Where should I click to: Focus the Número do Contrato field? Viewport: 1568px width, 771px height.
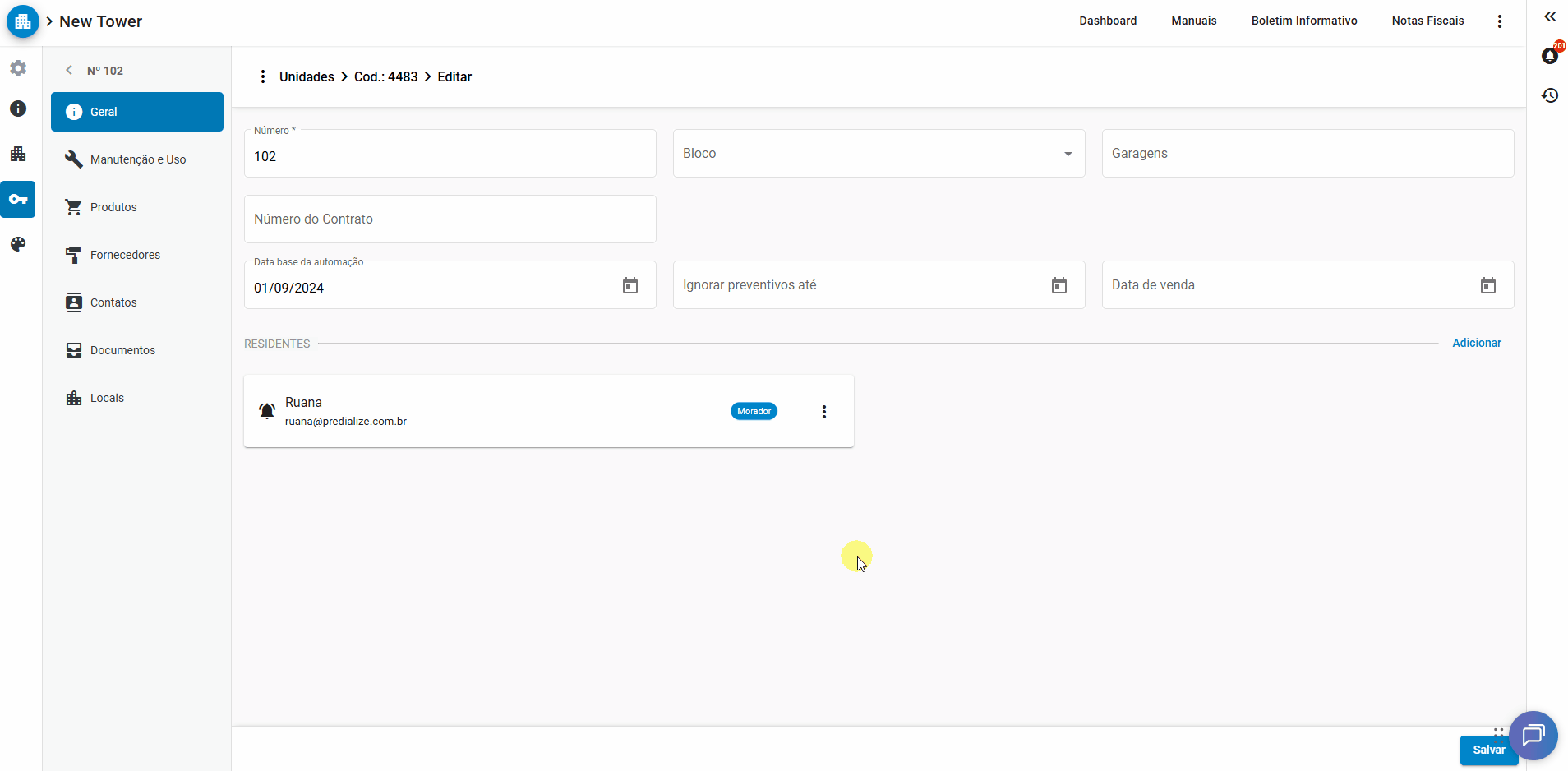click(450, 219)
